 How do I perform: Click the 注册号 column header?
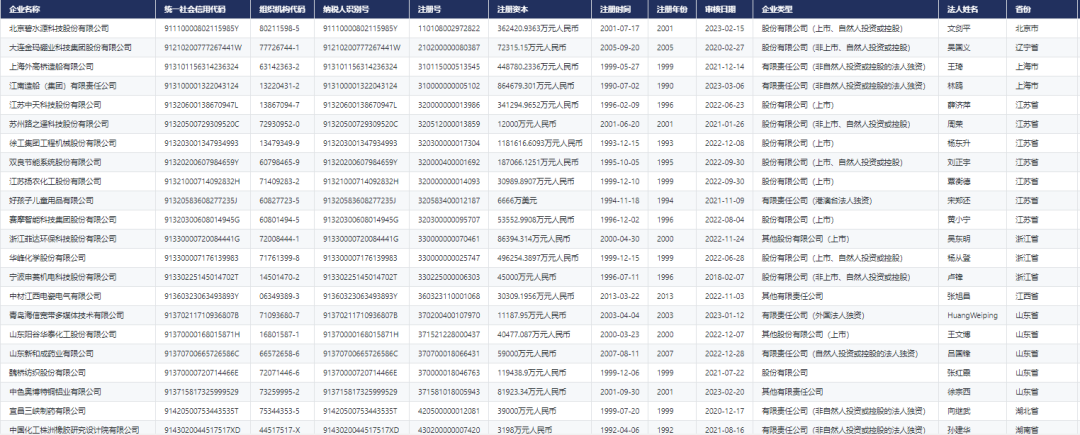430,10
